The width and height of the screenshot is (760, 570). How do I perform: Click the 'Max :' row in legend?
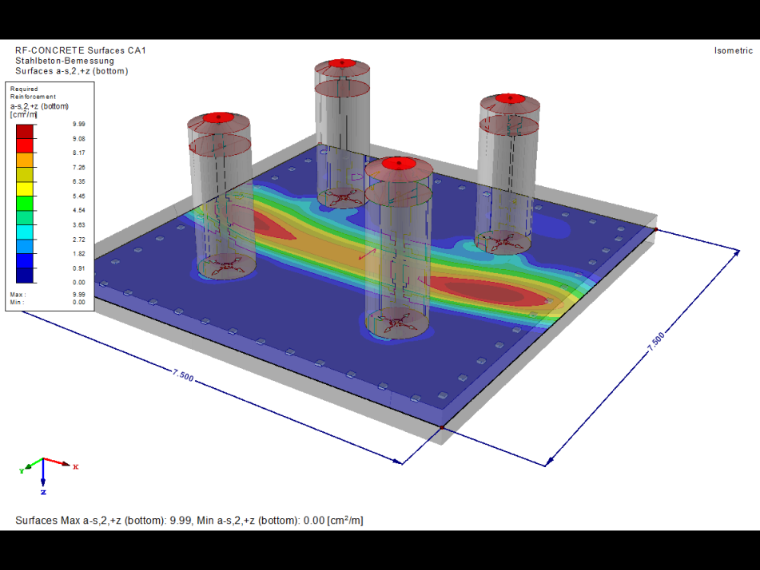[x=48, y=294]
